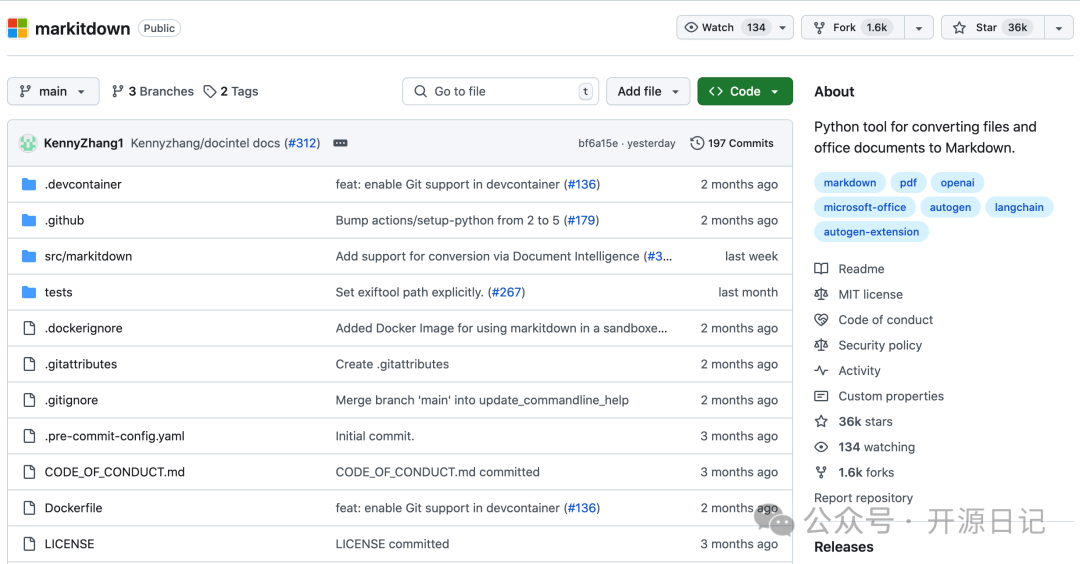Click the Microsoft logo avatar beside markitdown
The image size is (1080, 564).
coord(17,28)
